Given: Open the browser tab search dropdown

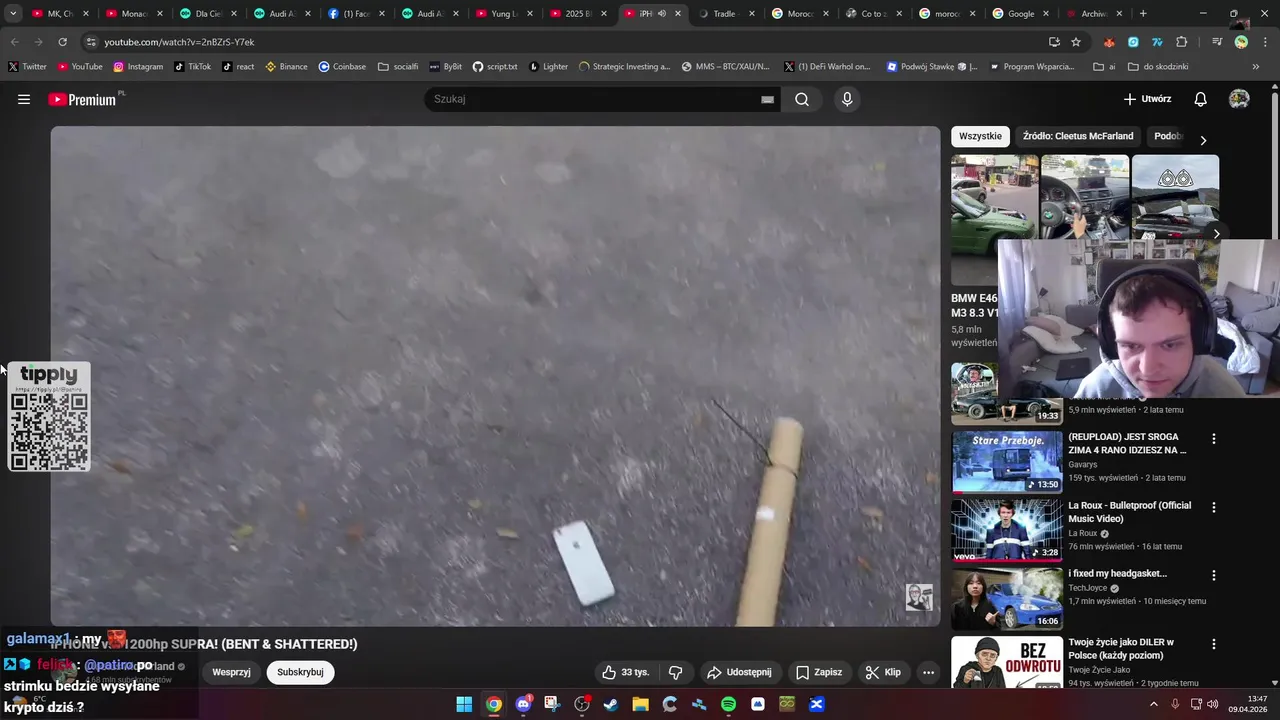Looking at the screenshot, I should 12,14.
